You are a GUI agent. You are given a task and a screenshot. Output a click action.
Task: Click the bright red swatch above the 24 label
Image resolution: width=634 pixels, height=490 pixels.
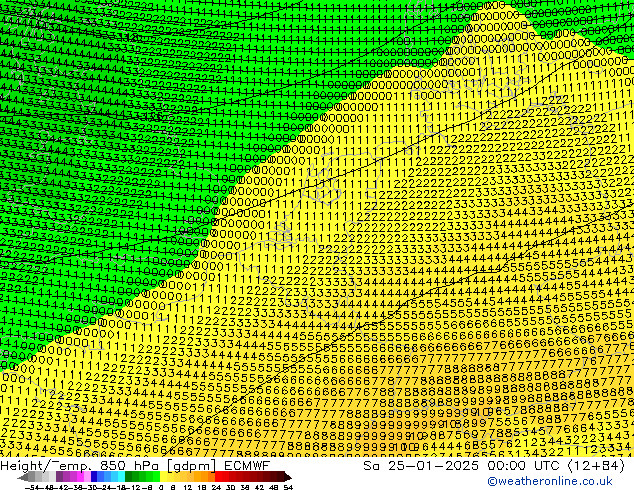218,477
